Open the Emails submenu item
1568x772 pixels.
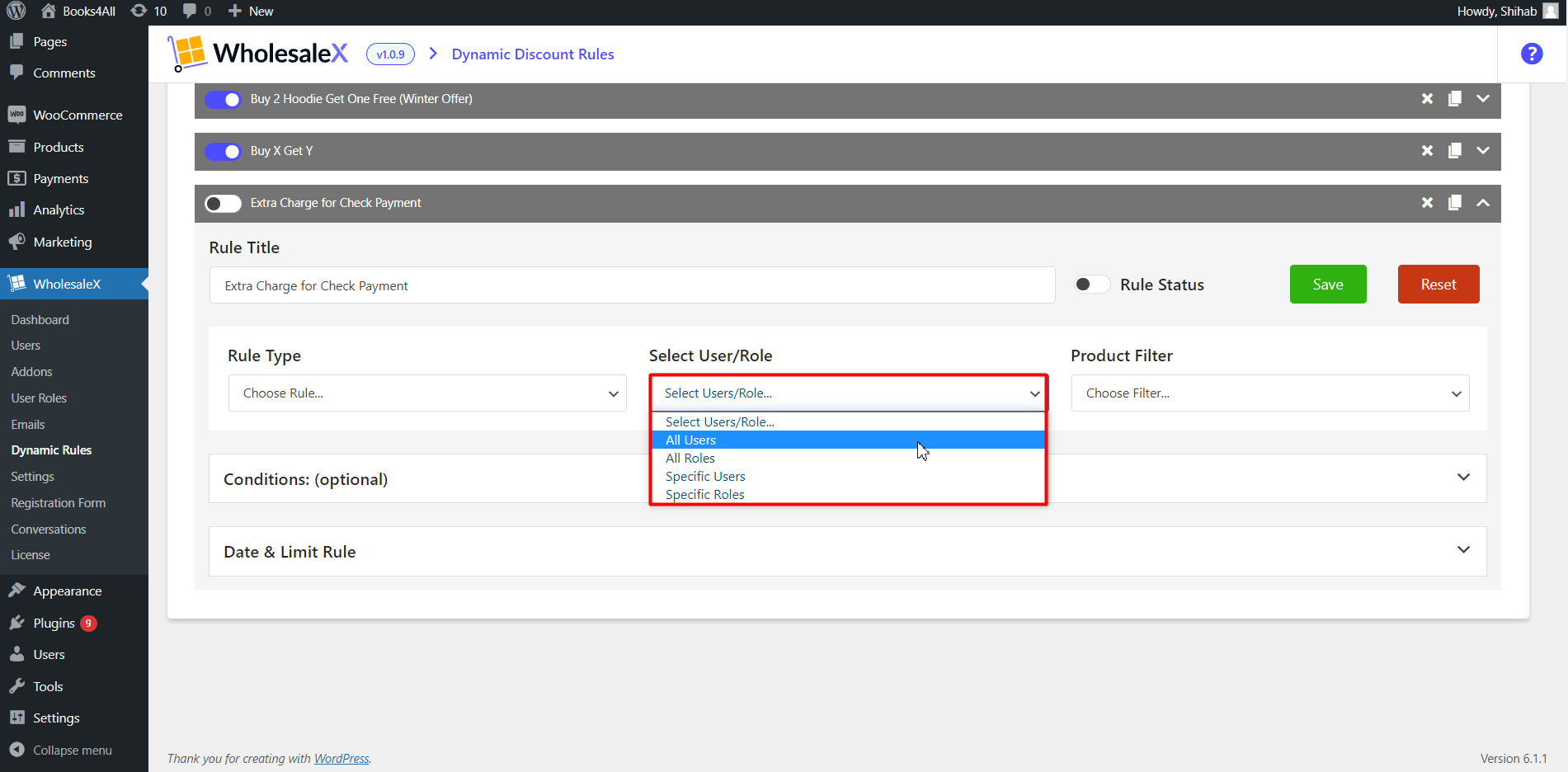coord(28,425)
